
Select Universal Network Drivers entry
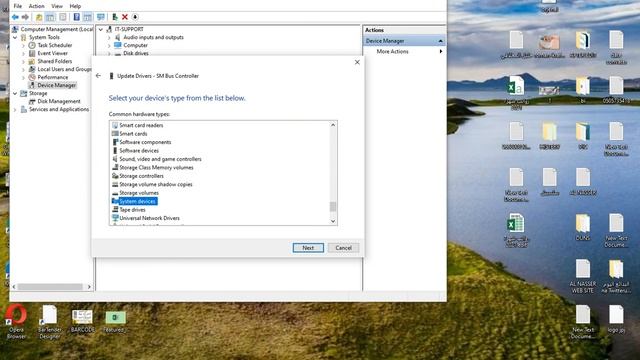click(x=149, y=218)
